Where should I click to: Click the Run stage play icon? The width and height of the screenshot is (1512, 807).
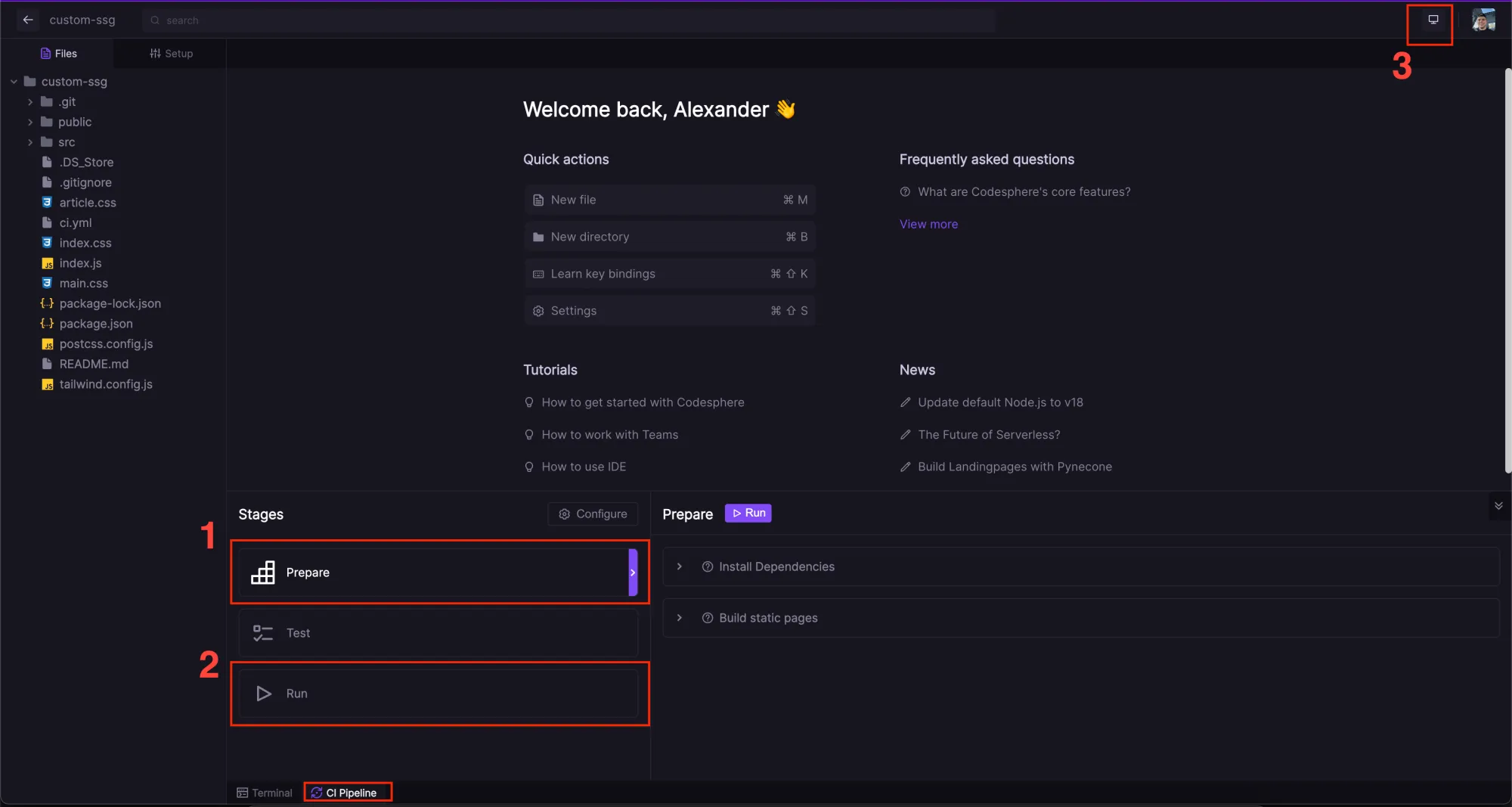tap(264, 694)
